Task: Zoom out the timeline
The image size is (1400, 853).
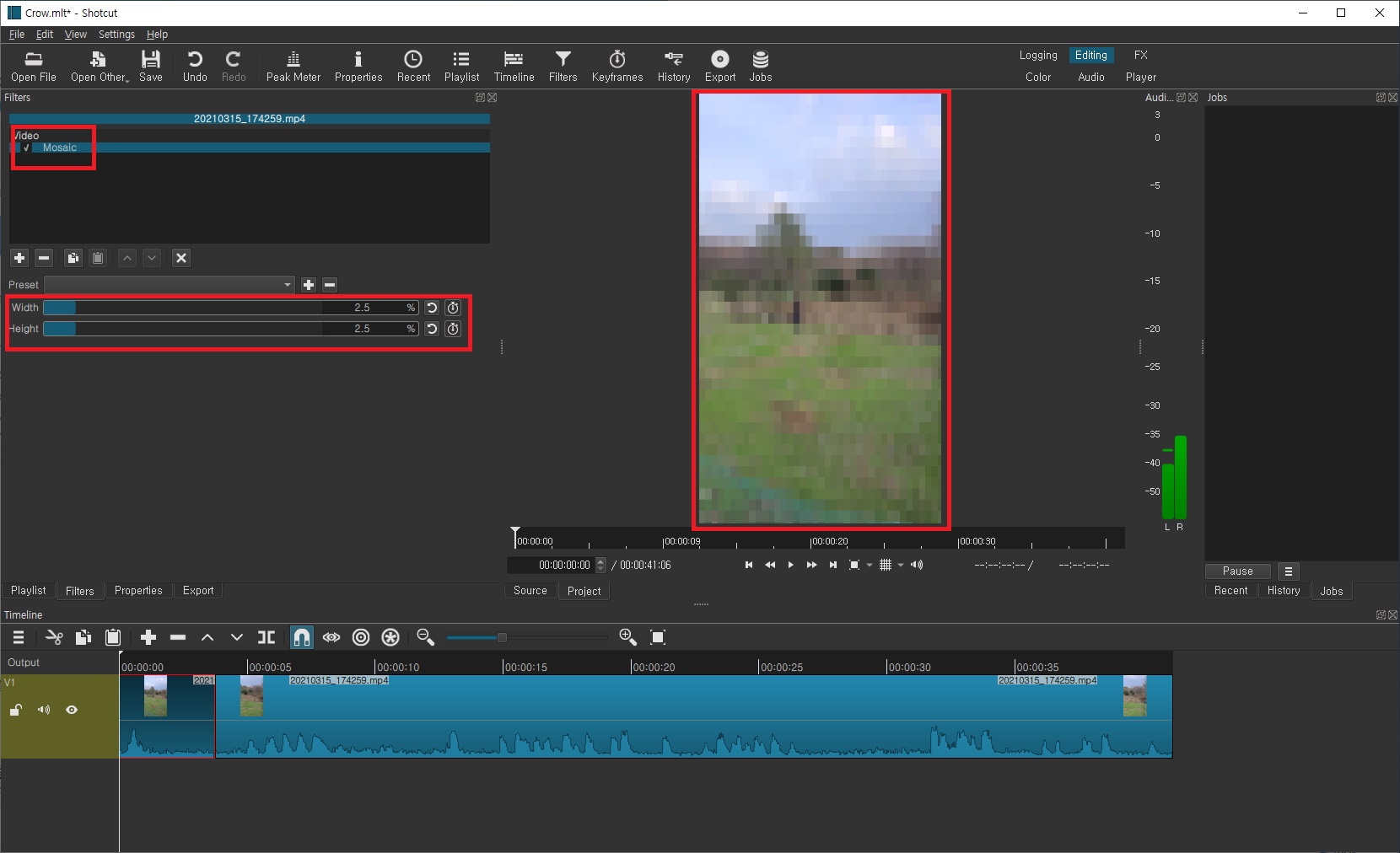Action: 425,637
